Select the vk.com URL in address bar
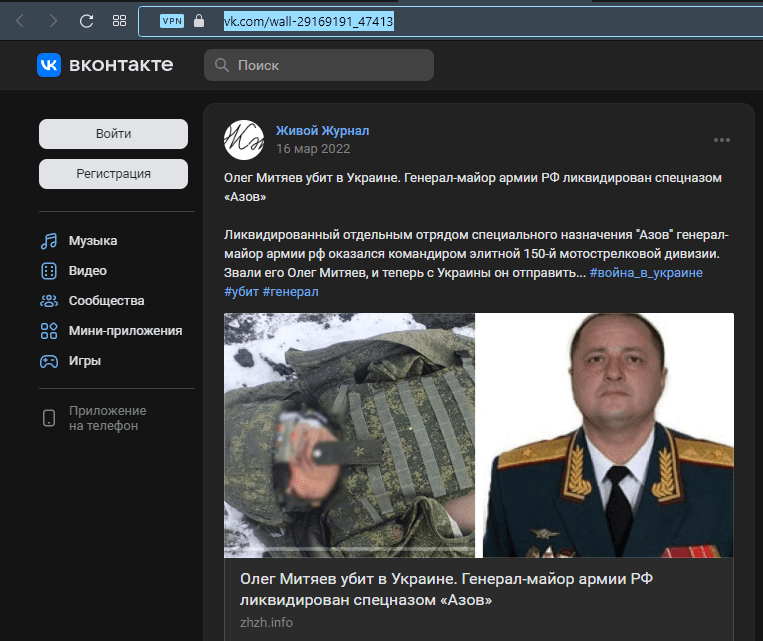Image resolution: width=763 pixels, height=641 pixels. (x=309, y=21)
